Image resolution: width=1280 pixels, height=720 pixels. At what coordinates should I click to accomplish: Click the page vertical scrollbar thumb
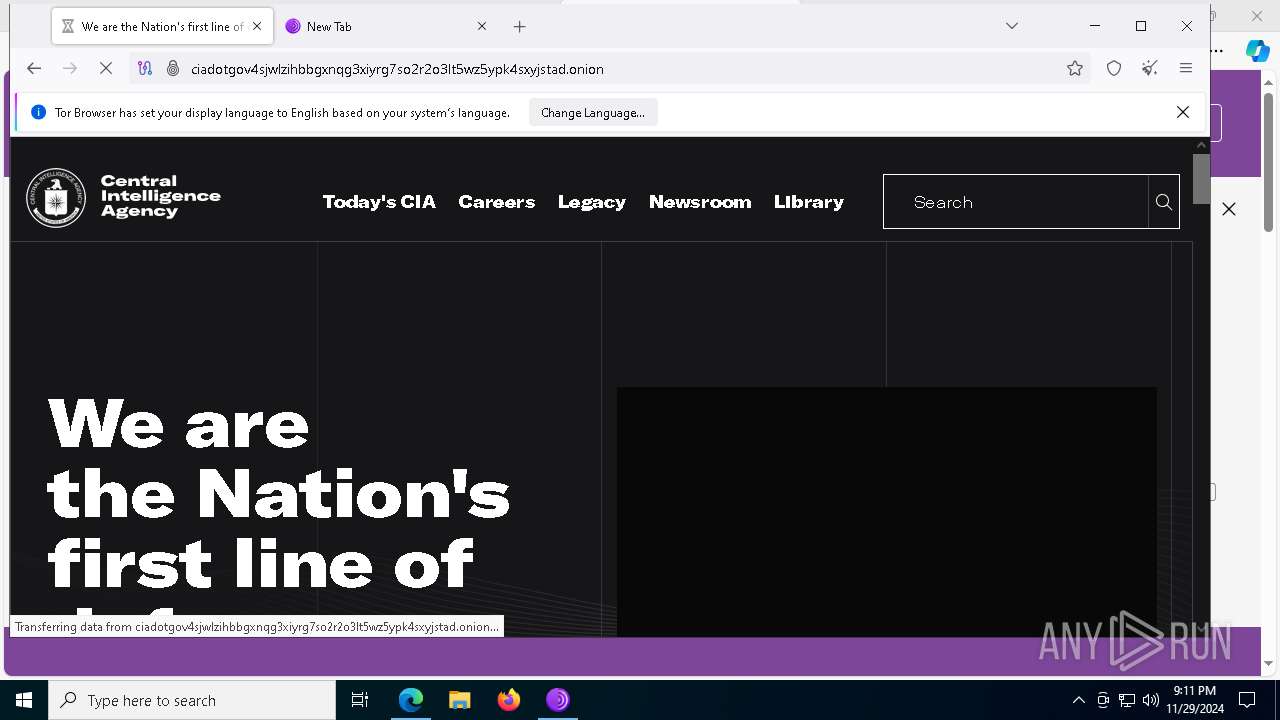coord(1201,178)
